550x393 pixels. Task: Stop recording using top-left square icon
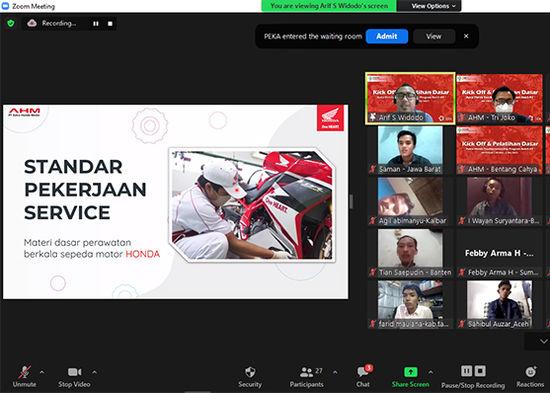(110, 24)
